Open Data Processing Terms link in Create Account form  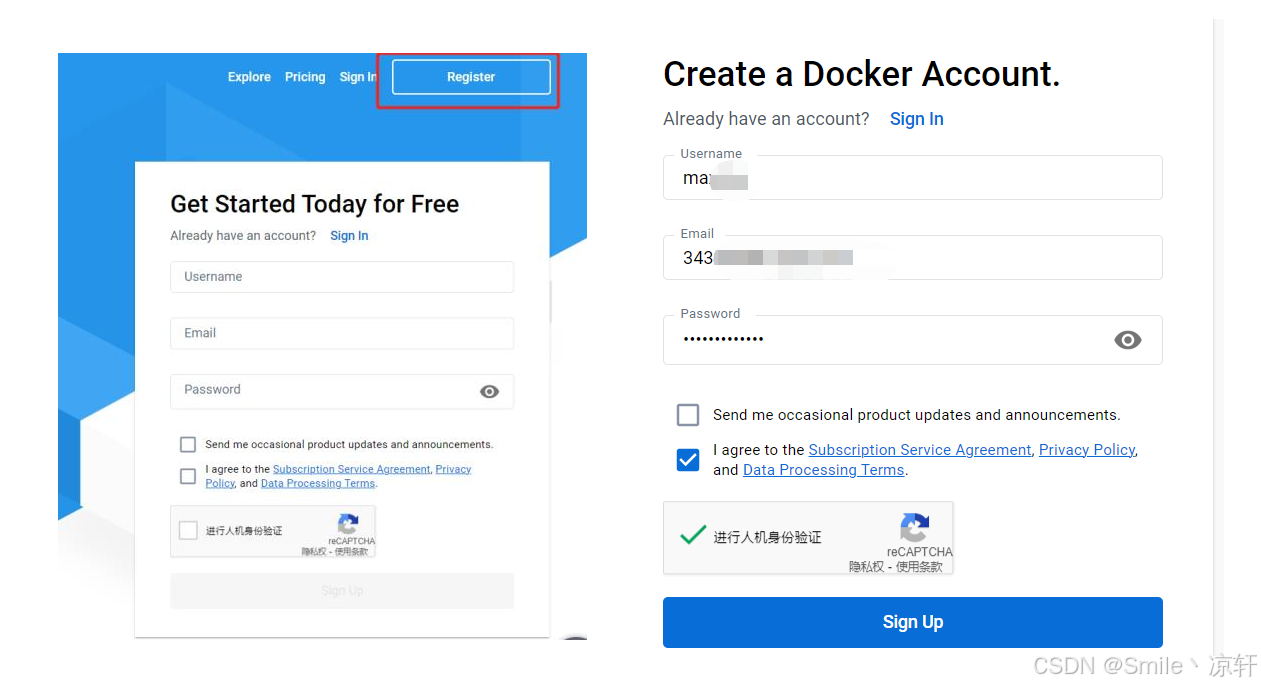coord(824,470)
